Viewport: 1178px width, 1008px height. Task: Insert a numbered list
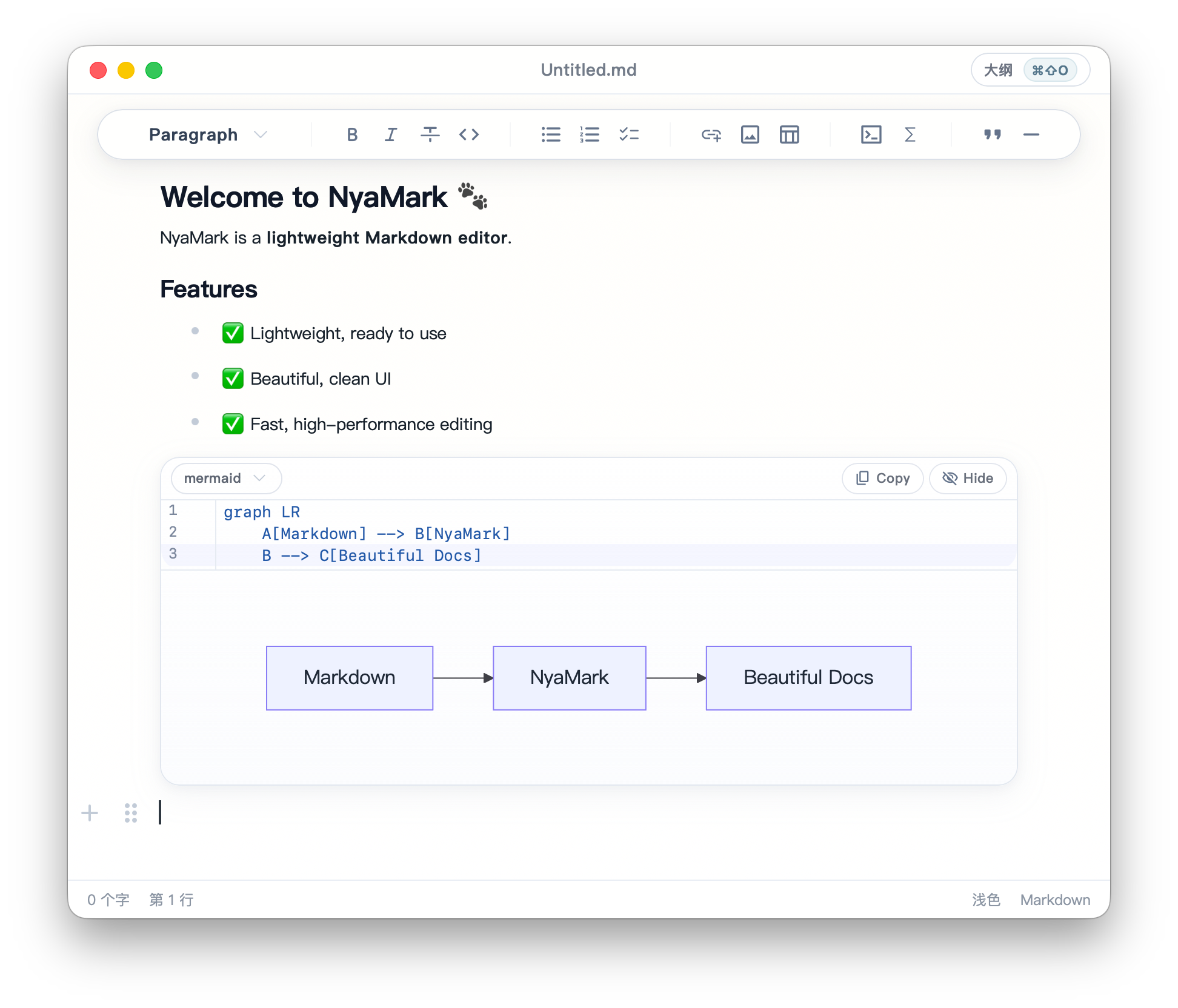point(590,134)
